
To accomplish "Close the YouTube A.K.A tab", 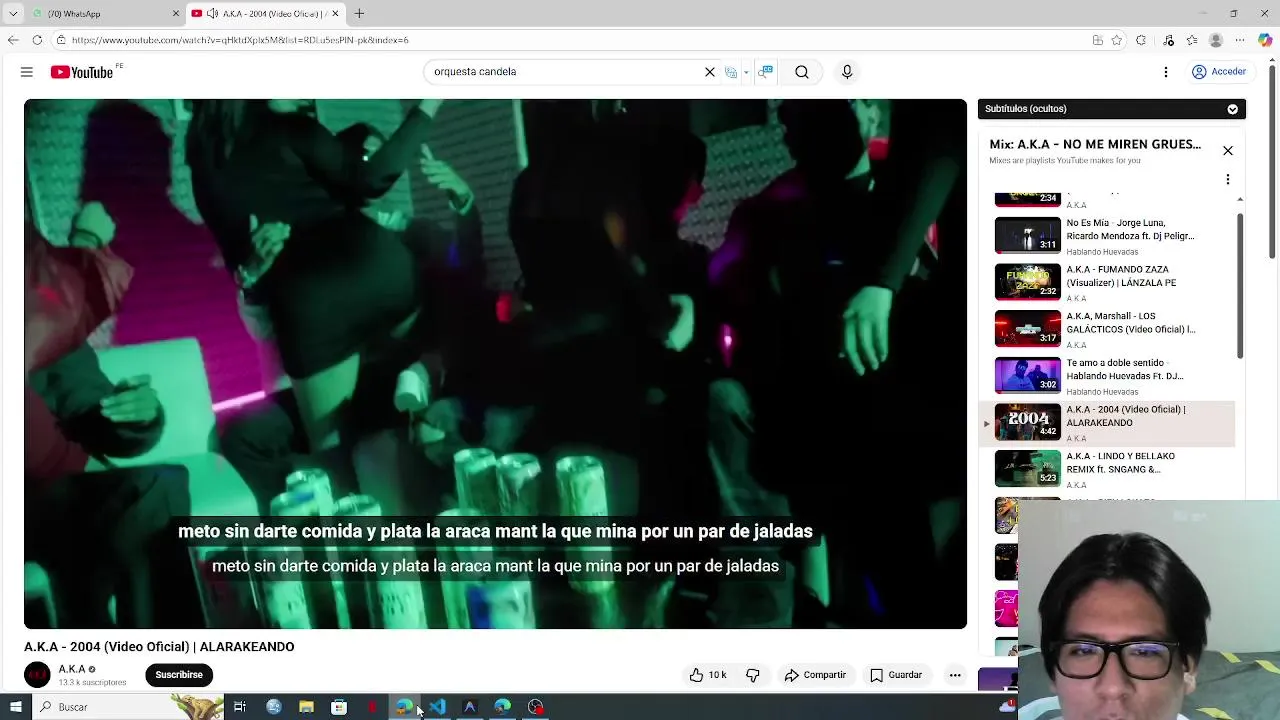I will (x=335, y=14).
